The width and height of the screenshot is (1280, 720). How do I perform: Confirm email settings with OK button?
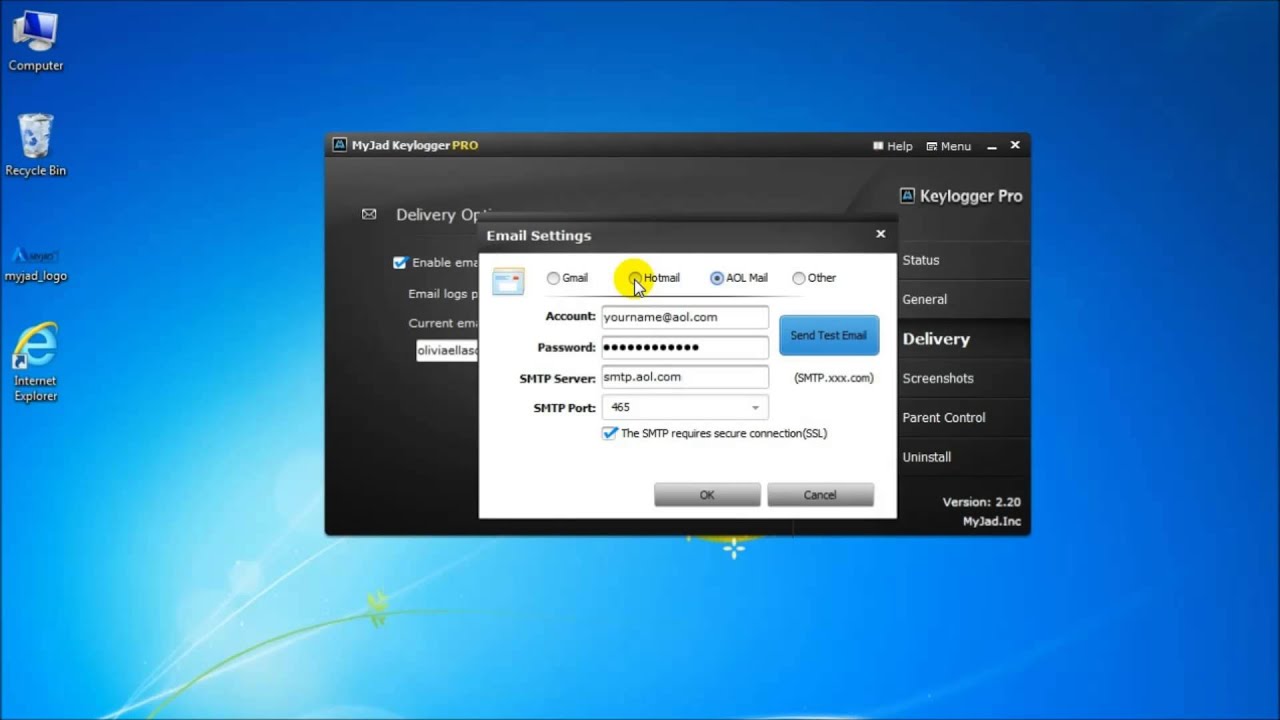click(x=707, y=495)
